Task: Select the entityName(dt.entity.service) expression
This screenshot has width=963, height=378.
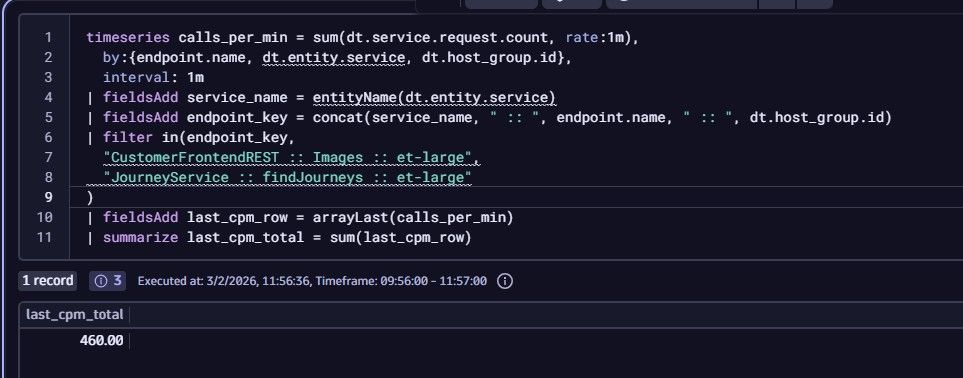Action: [434, 98]
